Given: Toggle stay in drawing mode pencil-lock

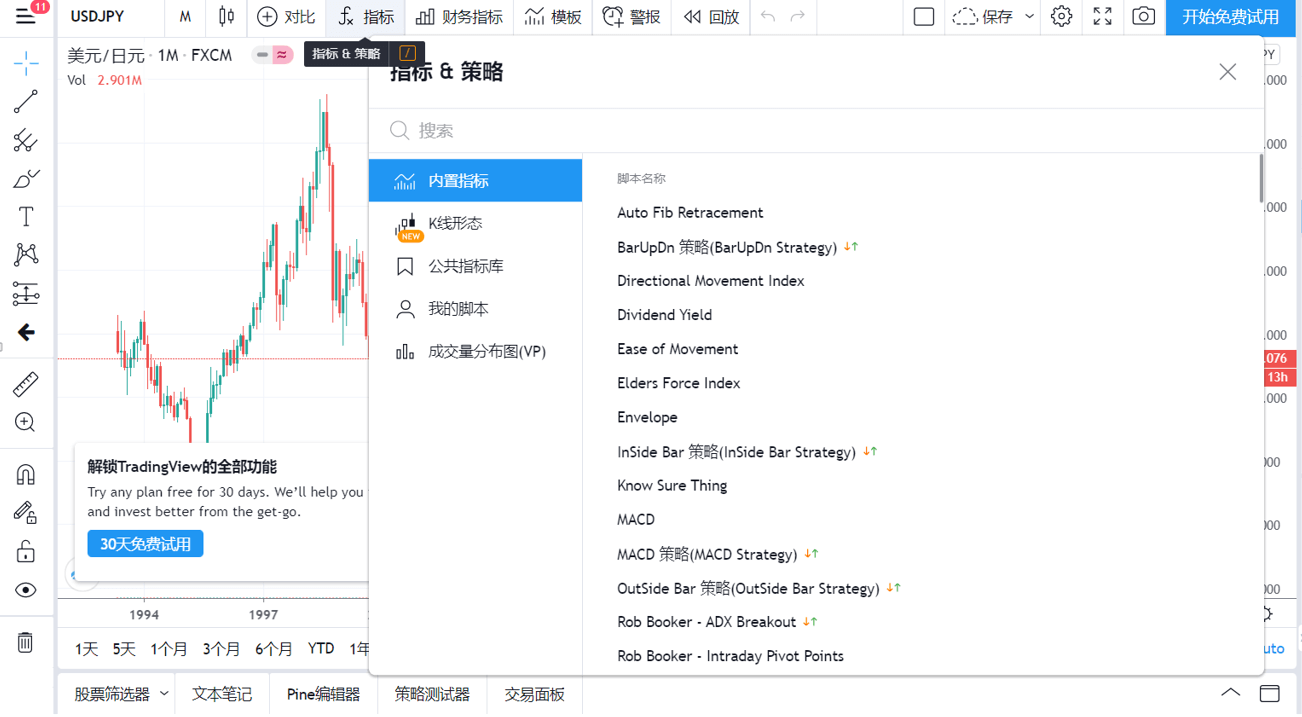Looking at the screenshot, I should [x=26, y=512].
